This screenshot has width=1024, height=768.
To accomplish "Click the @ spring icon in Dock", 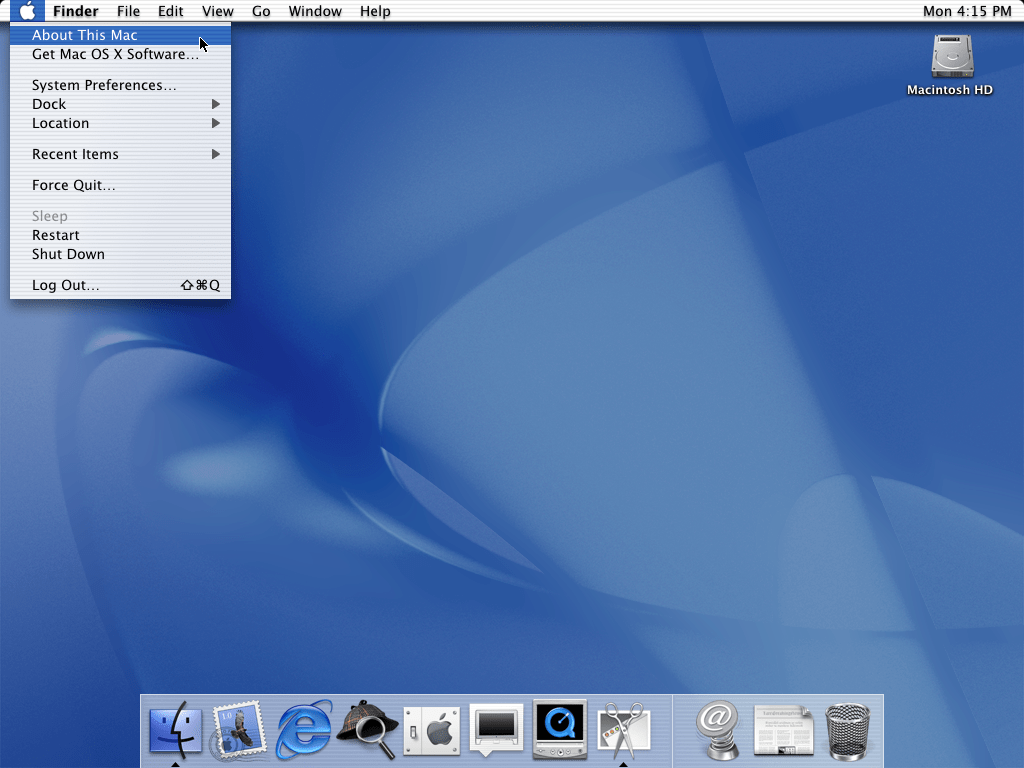I will (718, 731).
